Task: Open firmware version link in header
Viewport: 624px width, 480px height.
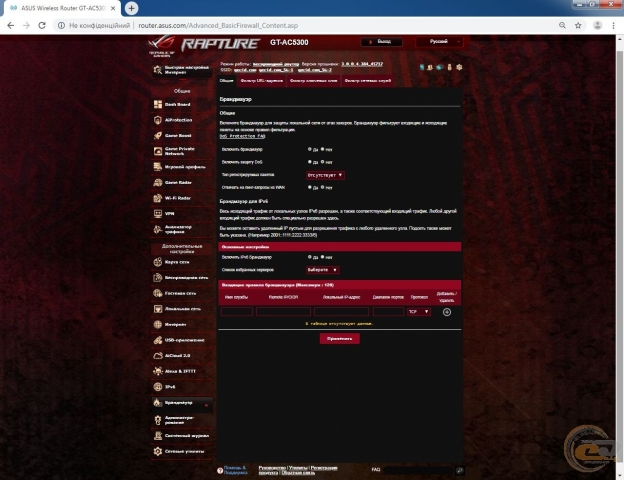Action: tap(362, 64)
